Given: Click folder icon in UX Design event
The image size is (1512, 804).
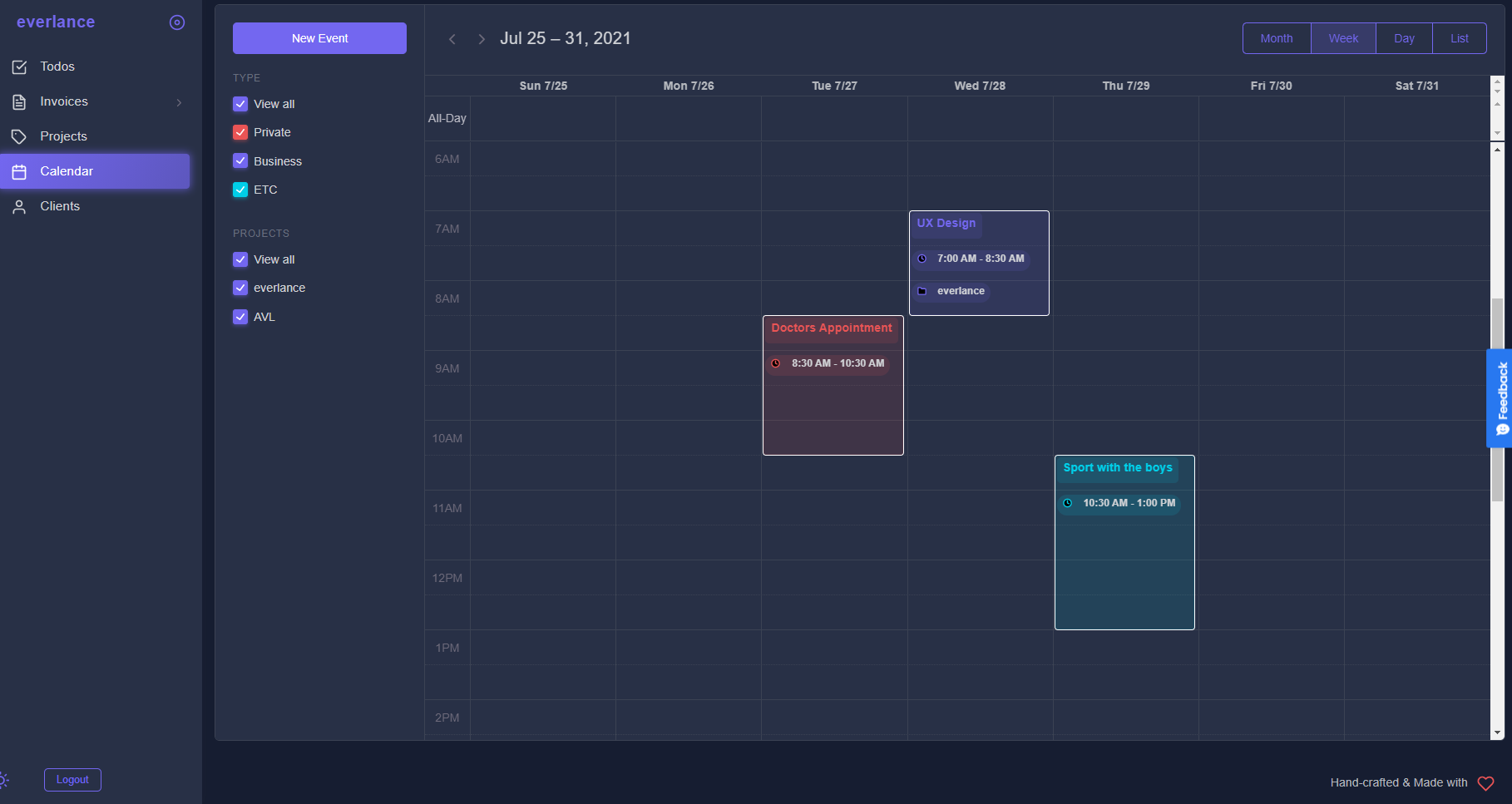Looking at the screenshot, I should [922, 291].
